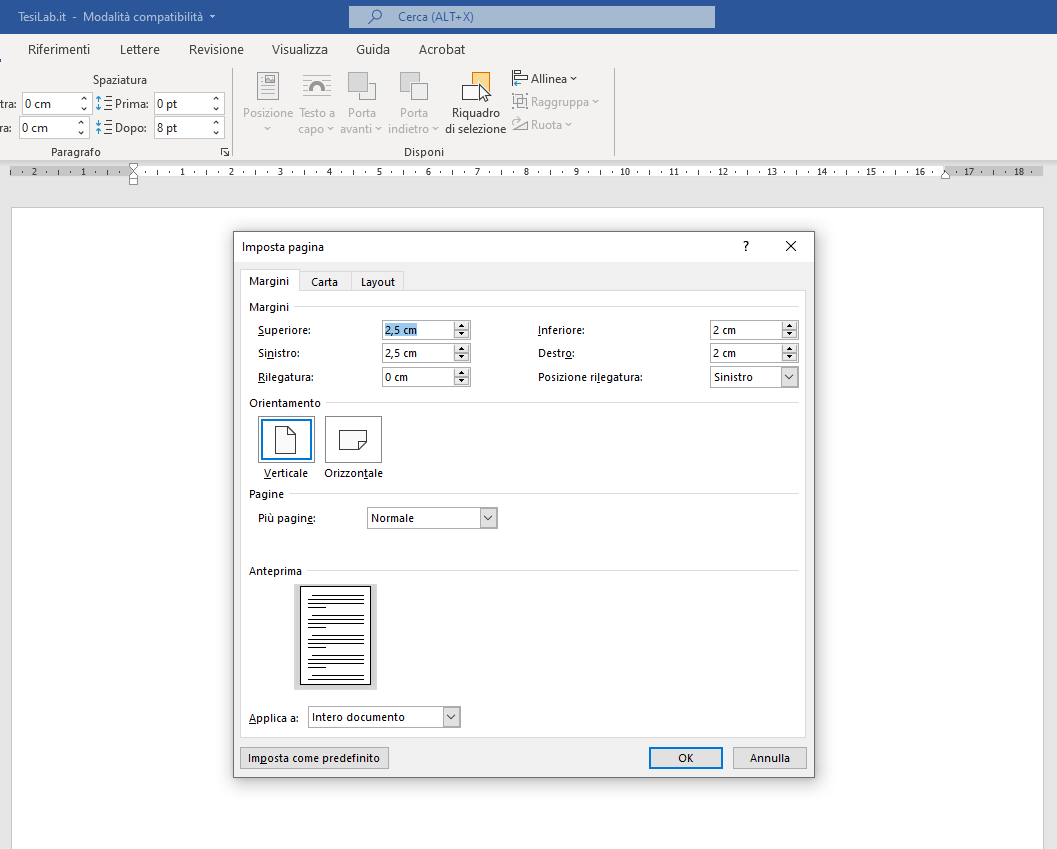Select Verticale page orientation
The height and width of the screenshot is (849, 1057).
coord(286,440)
